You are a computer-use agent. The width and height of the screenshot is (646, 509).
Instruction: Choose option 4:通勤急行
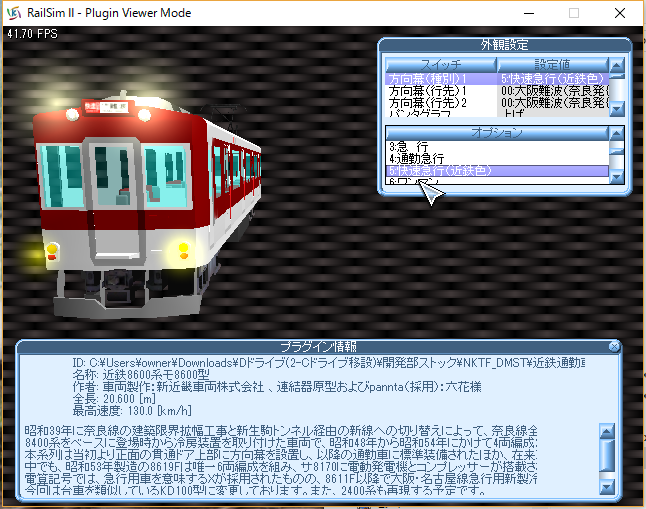tap(497, 159)
